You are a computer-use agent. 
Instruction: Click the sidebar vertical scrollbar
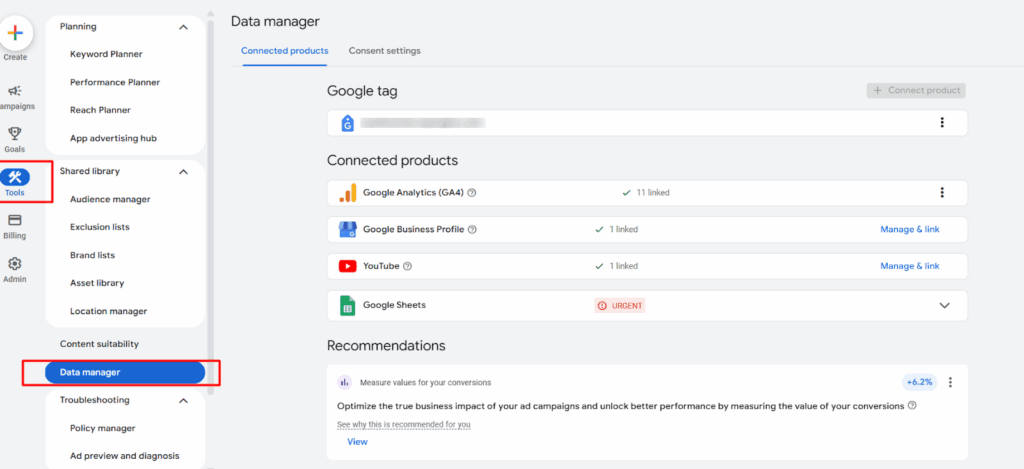[210, 206]
